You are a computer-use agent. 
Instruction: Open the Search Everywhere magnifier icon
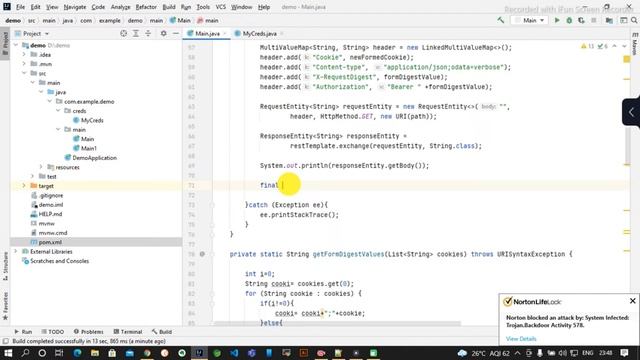tap(634, 20)
